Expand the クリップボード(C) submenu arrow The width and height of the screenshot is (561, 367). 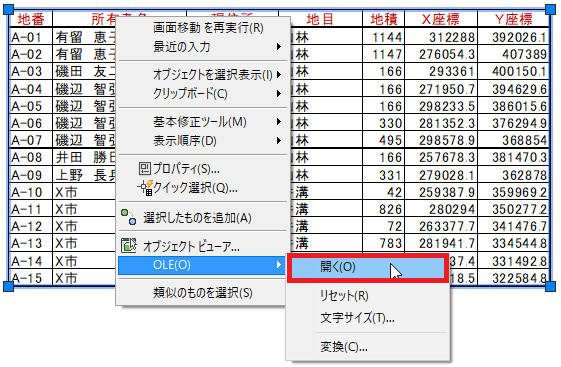coord(279,94)
